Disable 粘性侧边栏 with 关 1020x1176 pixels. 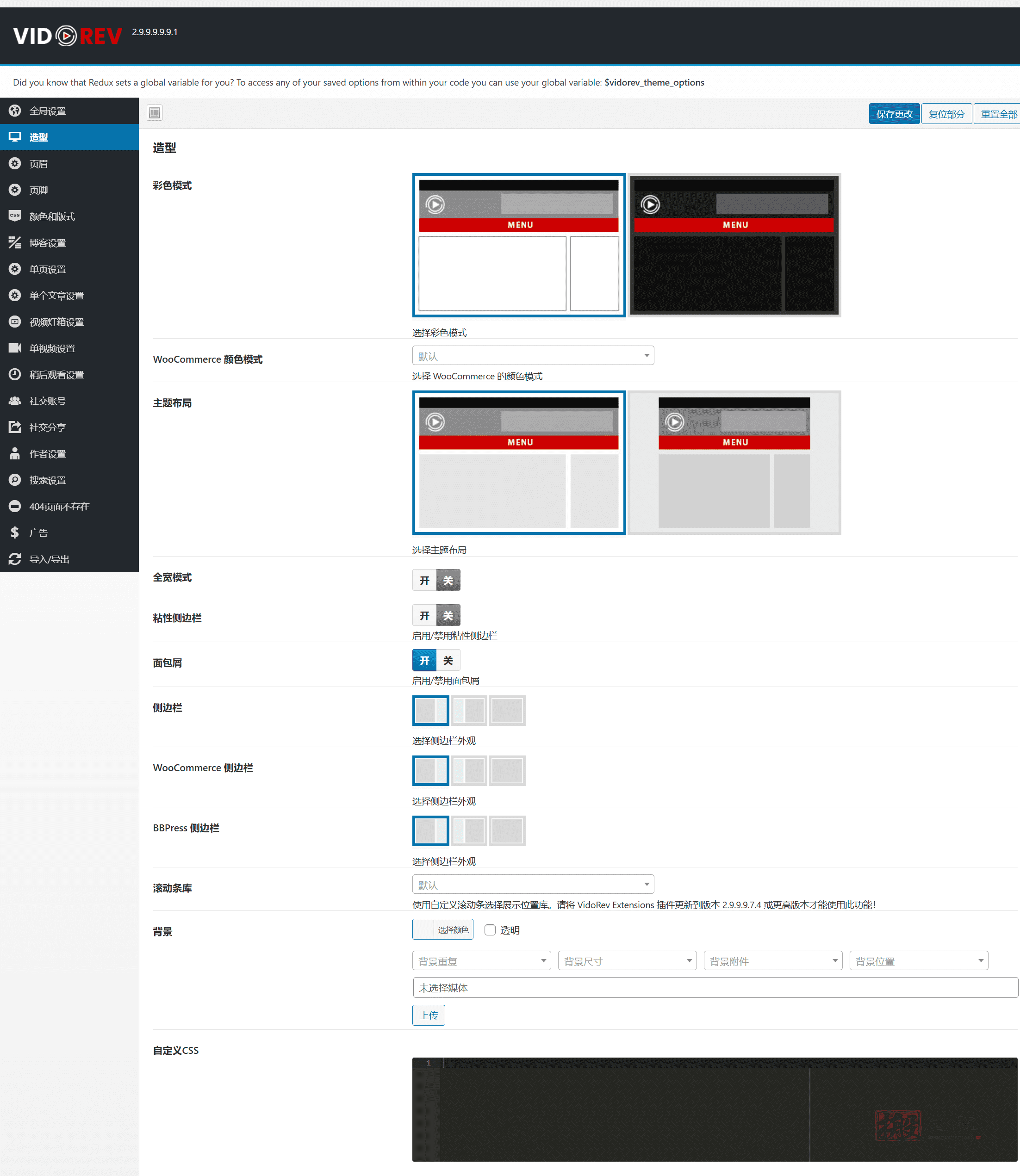[448, 616]
